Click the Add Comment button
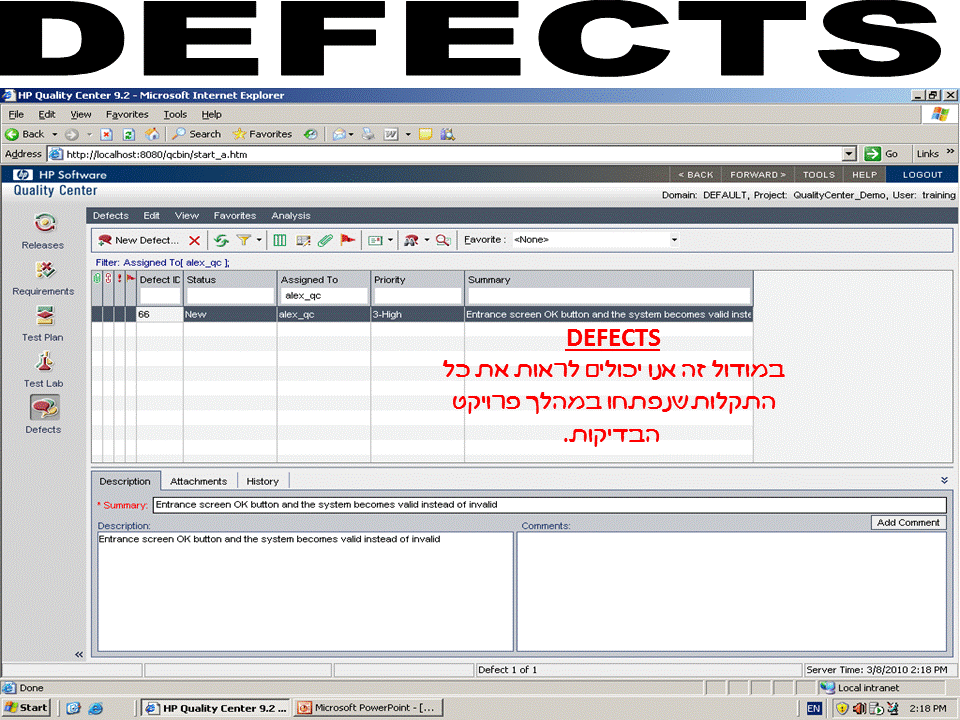Image resolution: width=960 pixels, height=720 pixels. [x=908, y=523]
